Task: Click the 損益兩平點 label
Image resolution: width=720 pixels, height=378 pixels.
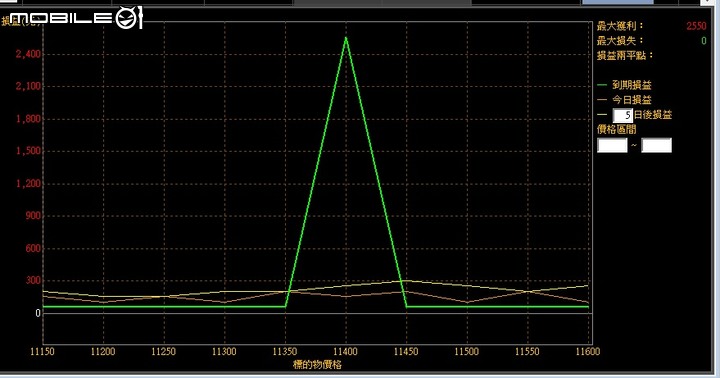Action: 625,56
